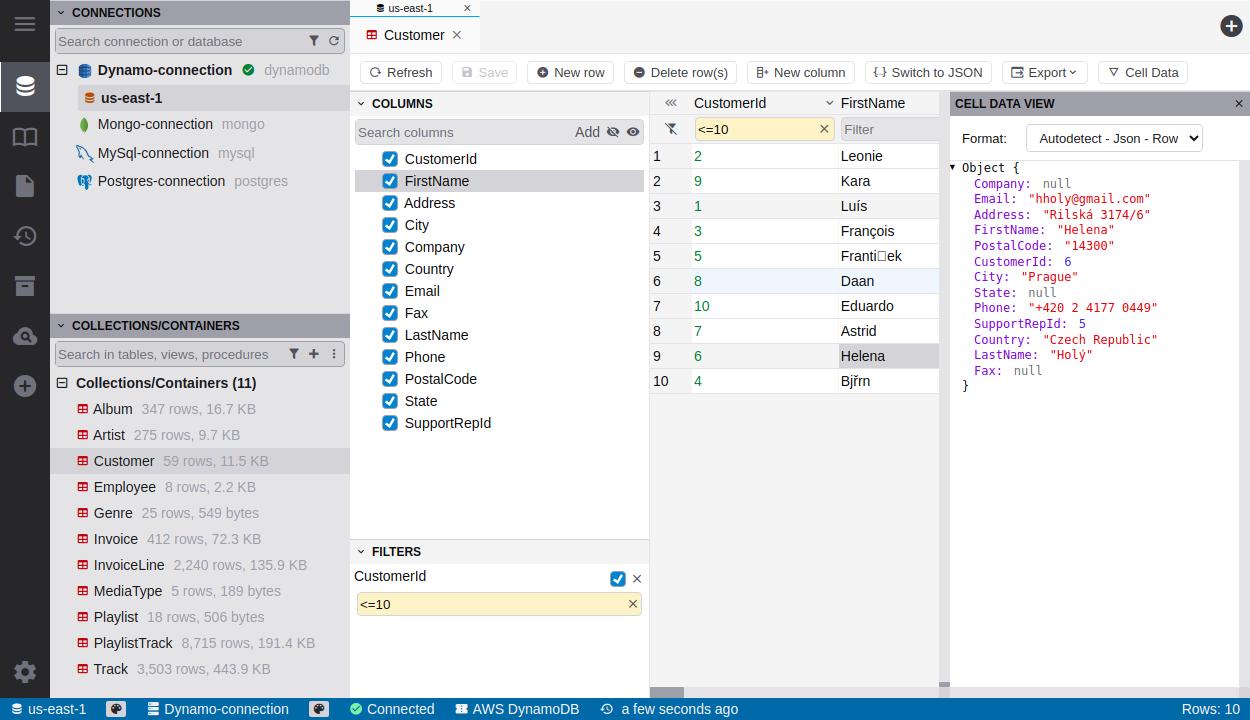
Task: Open the query history sidebar icon
Action: 25,236
